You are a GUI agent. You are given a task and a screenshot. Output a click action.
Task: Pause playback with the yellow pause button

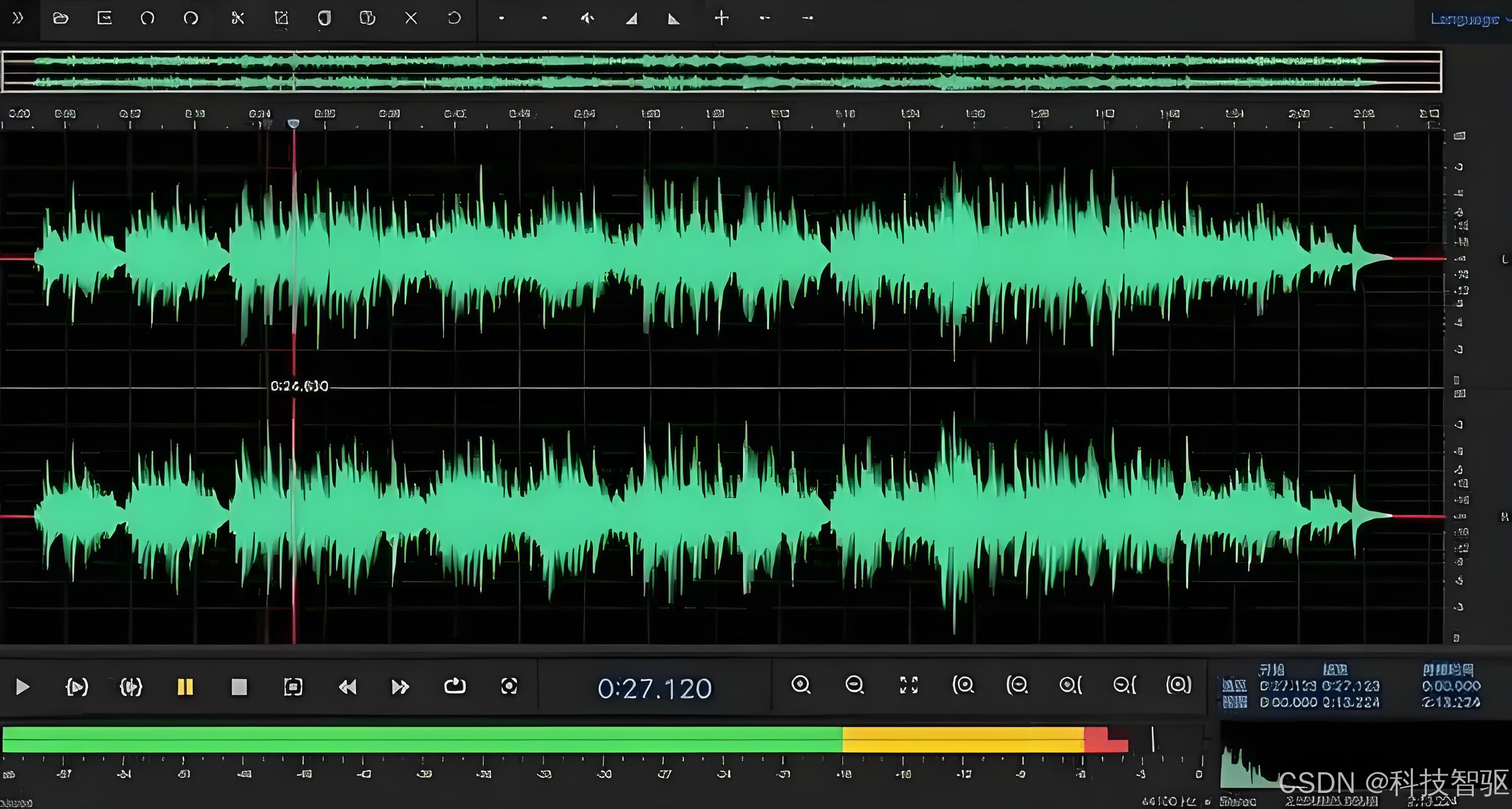(185, 686)
